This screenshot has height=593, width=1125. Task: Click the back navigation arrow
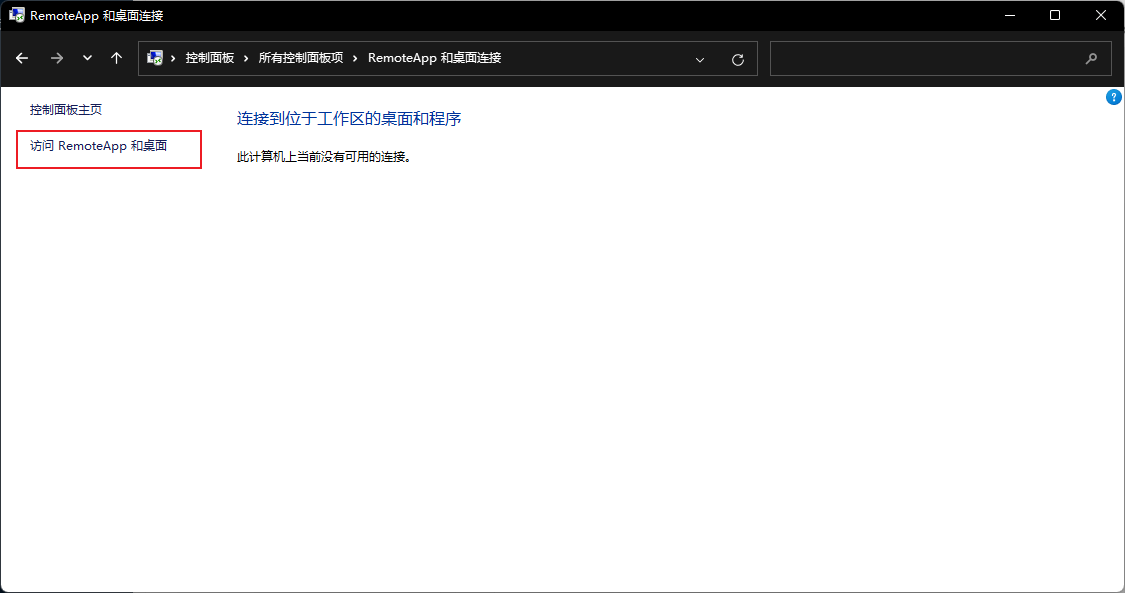tap(22, 58)
